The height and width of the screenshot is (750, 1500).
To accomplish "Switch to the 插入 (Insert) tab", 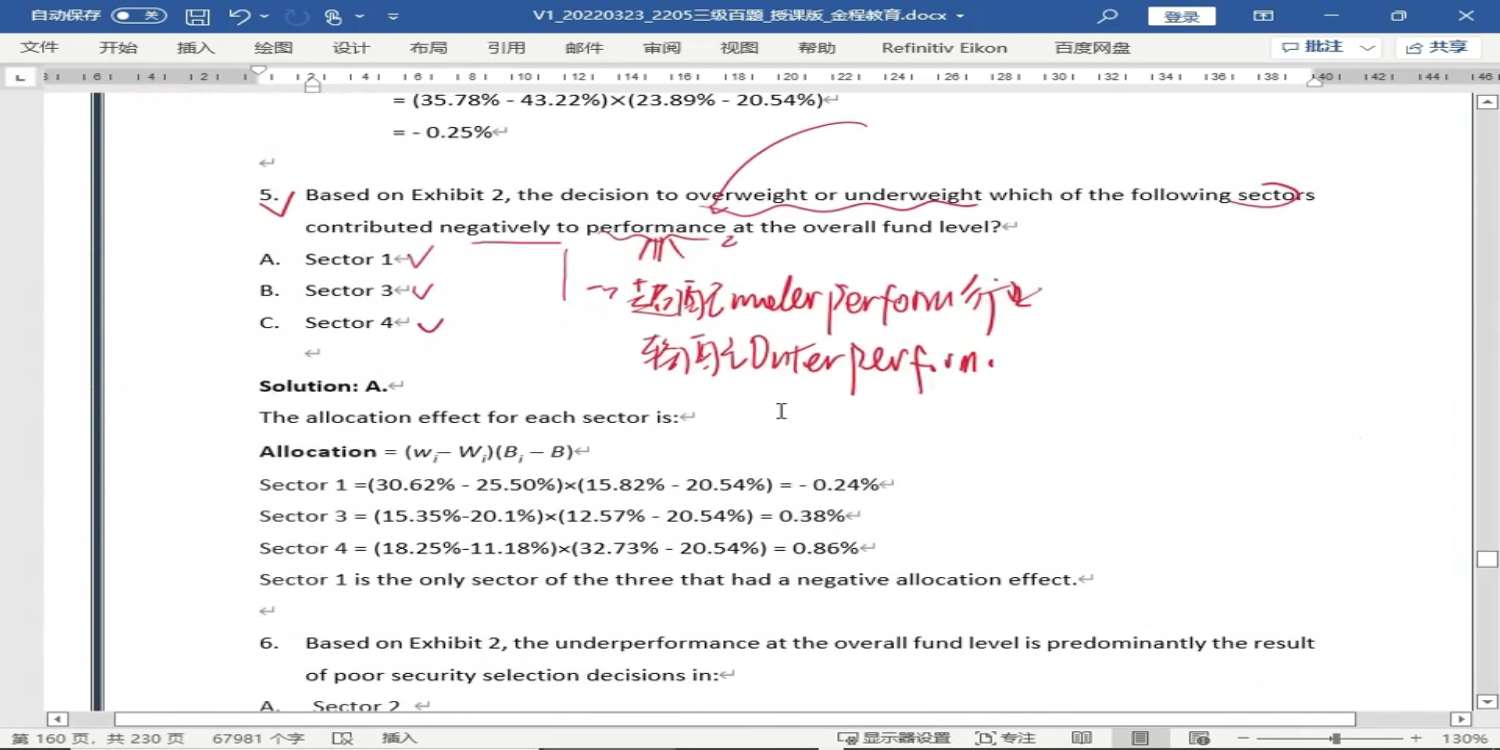I will point(195,48).
